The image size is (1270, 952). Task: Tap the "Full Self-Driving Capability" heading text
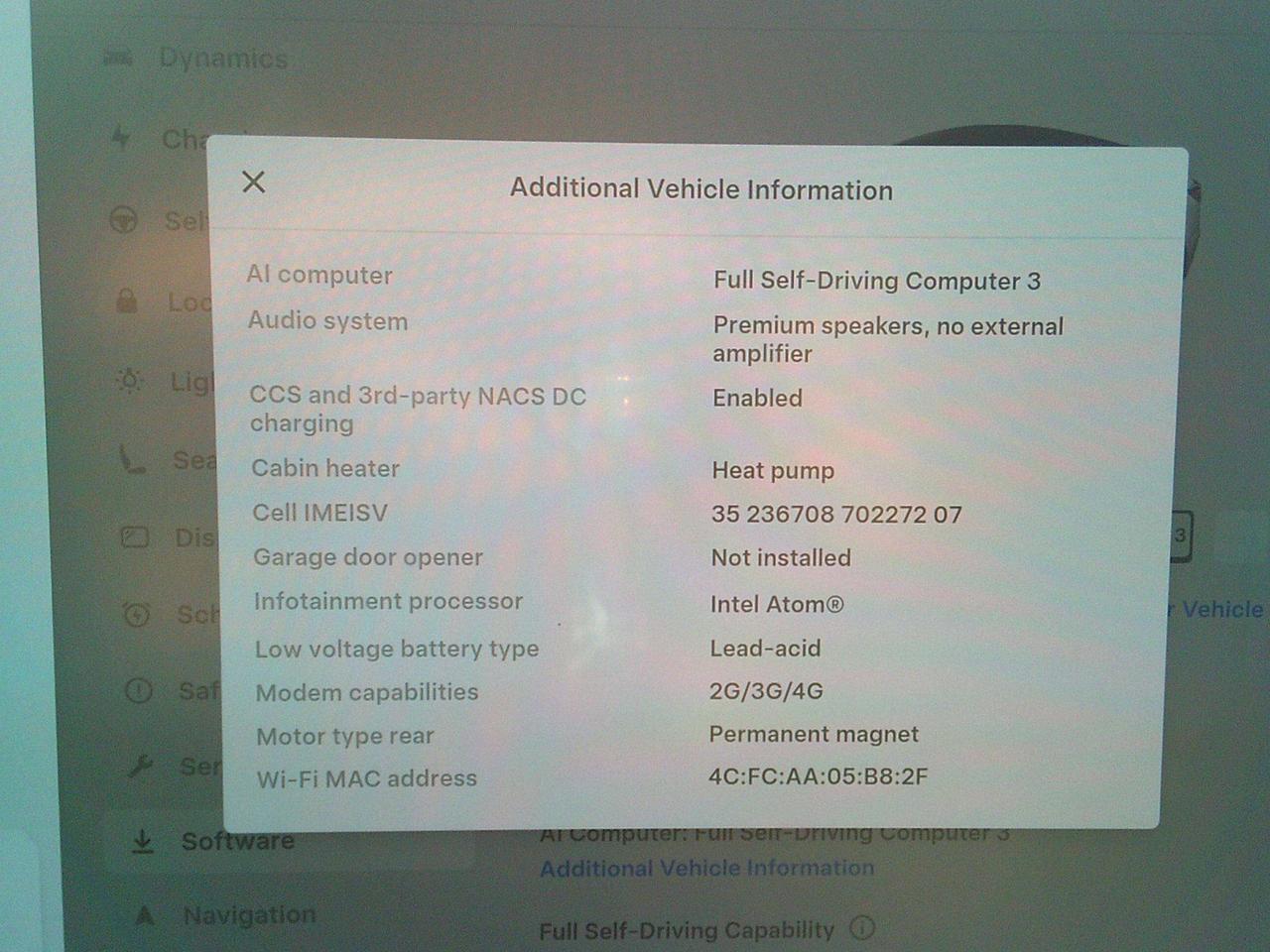point(687,930)
